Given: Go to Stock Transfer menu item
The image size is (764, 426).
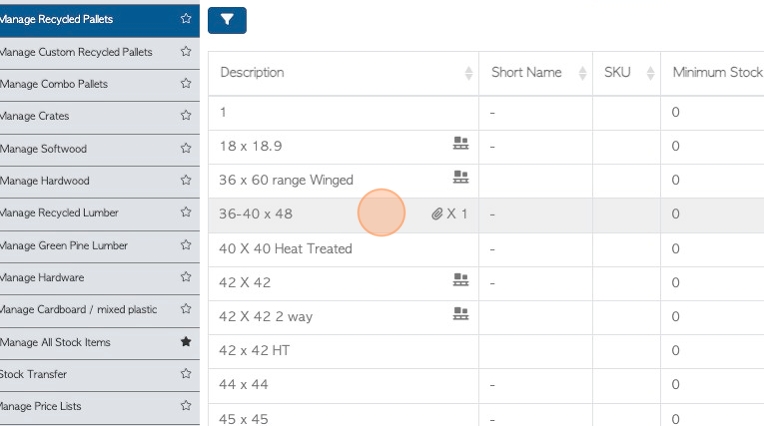Looking at the screenshot, I should tap(33, 374).
